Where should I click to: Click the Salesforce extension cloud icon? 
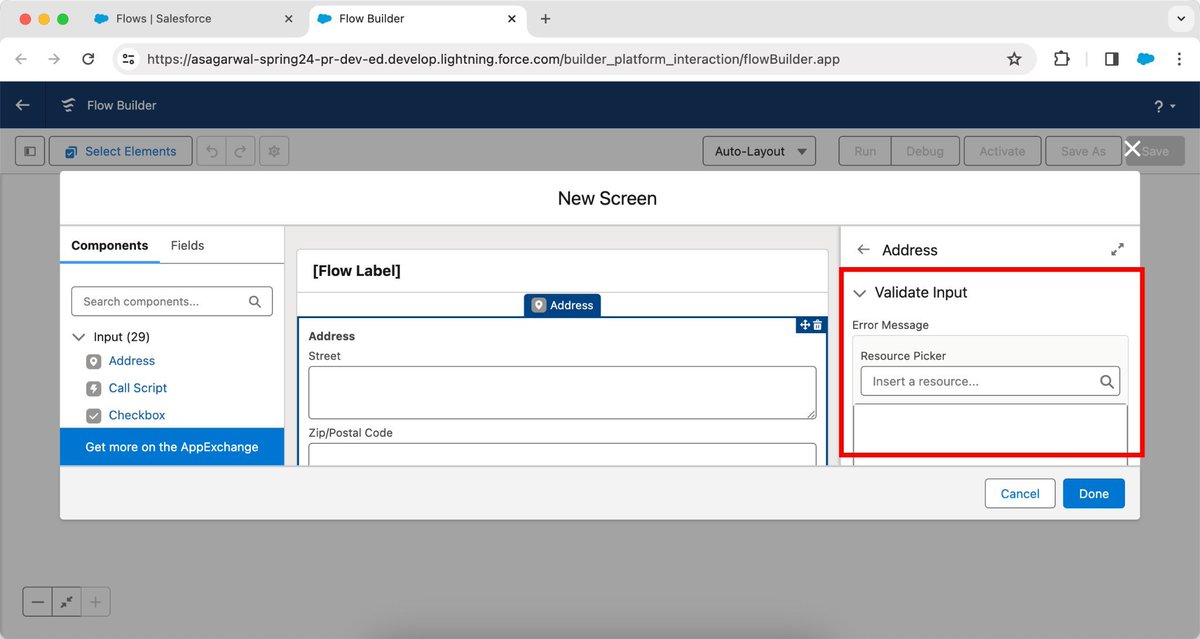[x=1146, y=59]
